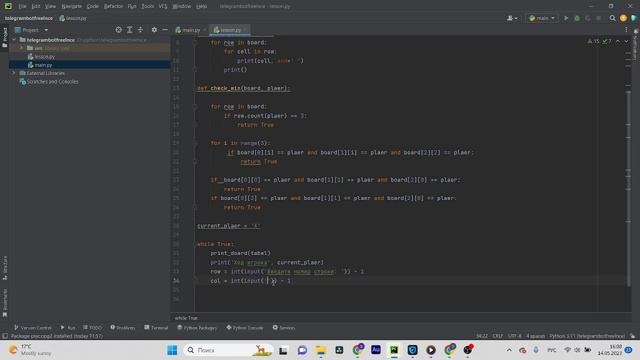The width and height of the screenshot is (640, 360).
Task: Open the Navigate menu
Action: [x=71, y=6]
